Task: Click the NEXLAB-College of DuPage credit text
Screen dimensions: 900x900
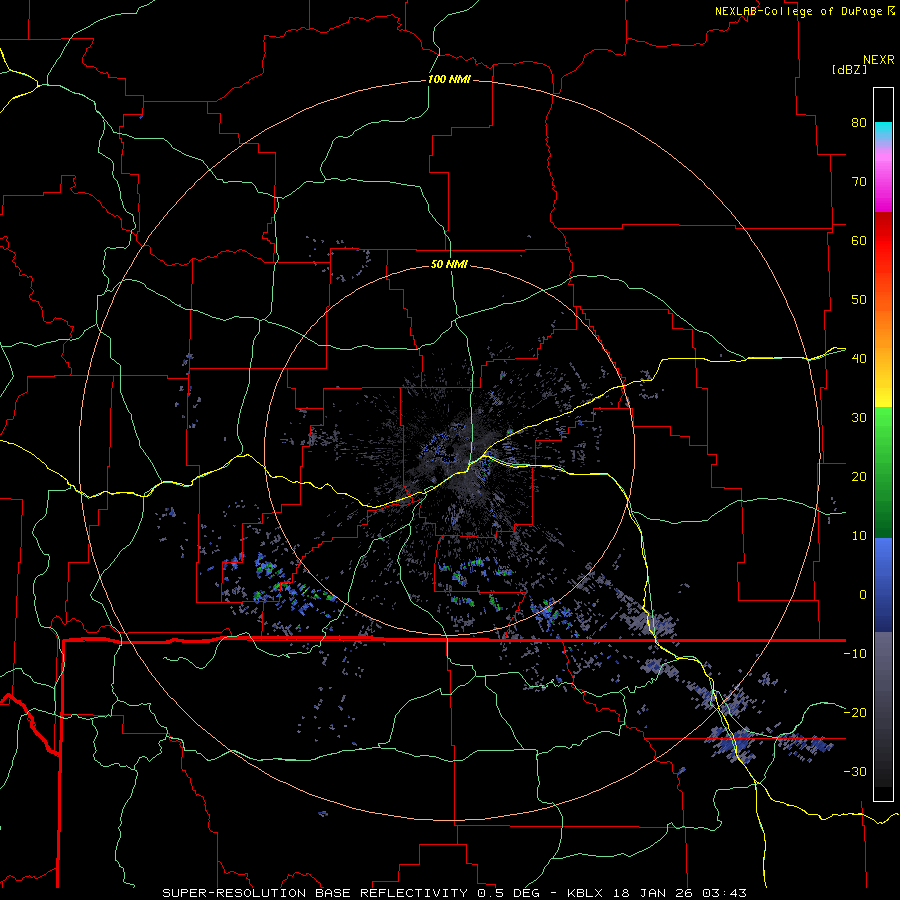Action: coord(798,11)
